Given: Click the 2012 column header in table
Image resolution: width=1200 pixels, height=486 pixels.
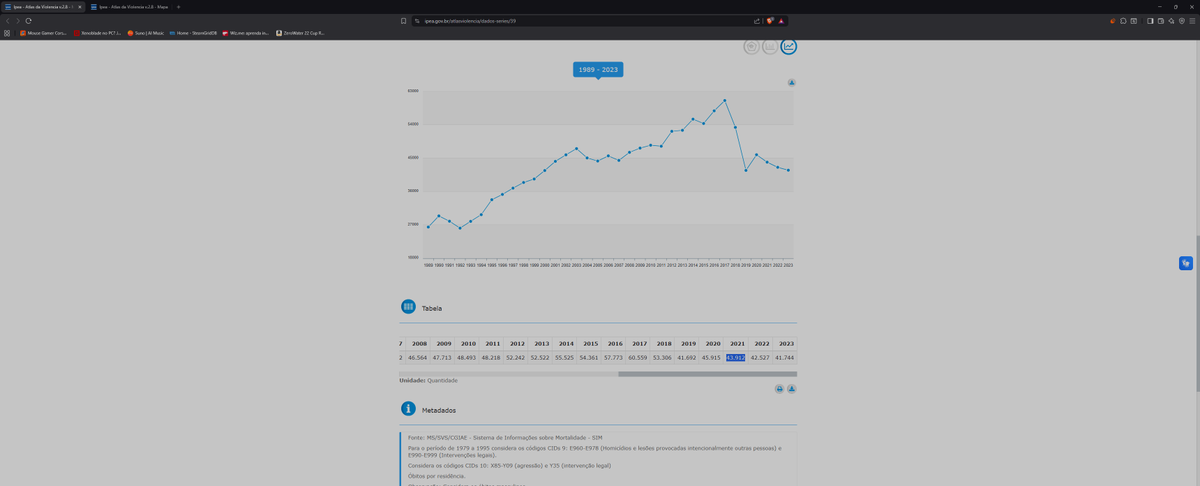Looking at the screenshot, I should coord(517,343).
